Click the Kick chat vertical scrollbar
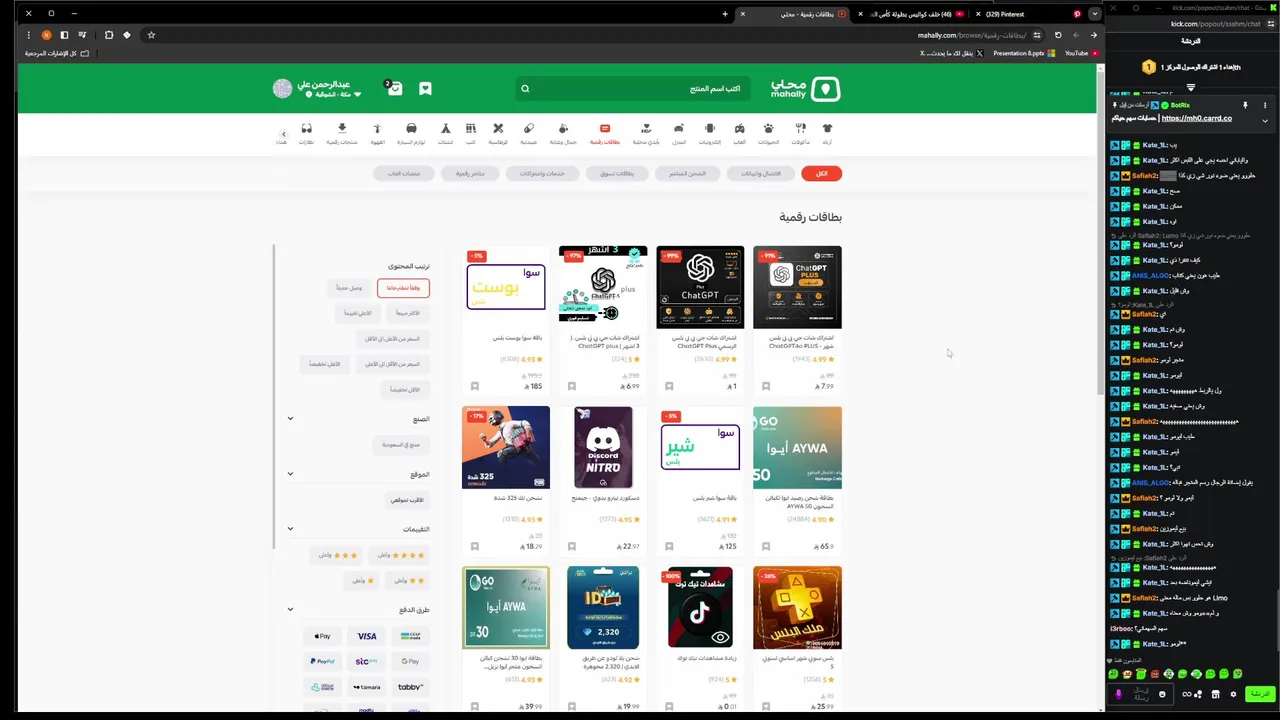 [x=1276, y=620]
